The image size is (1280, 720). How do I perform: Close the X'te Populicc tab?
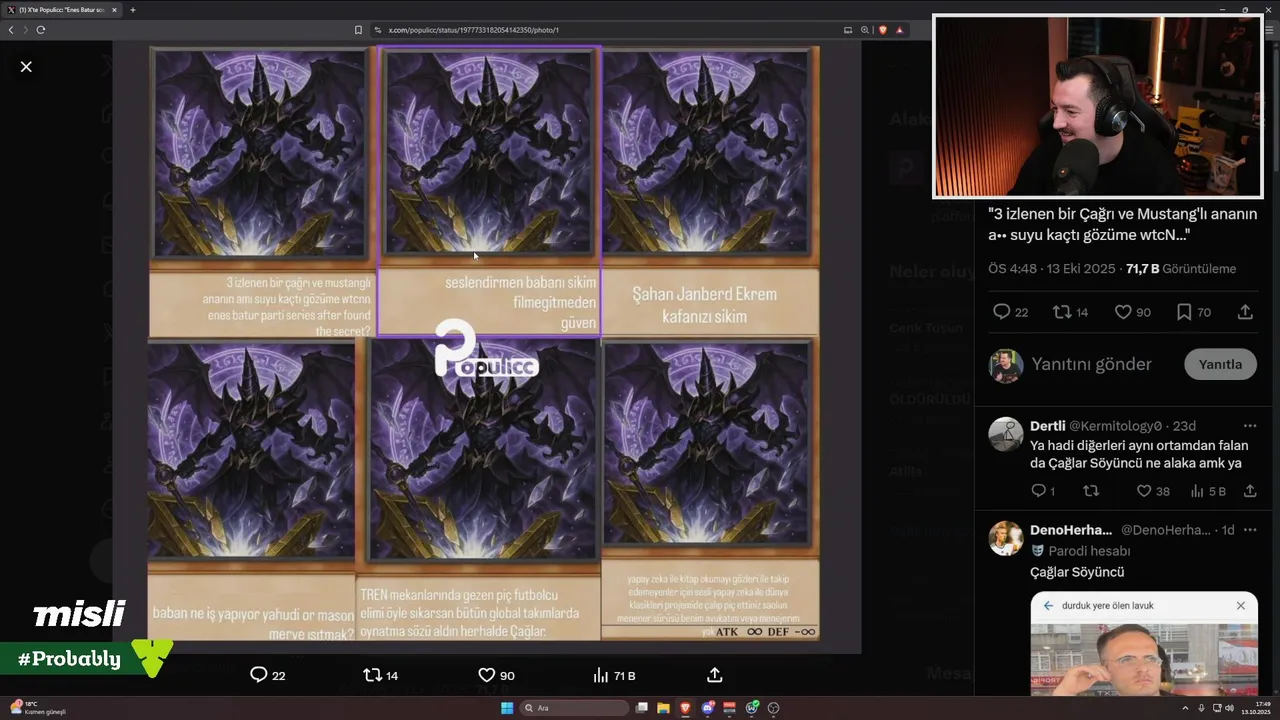115,10
